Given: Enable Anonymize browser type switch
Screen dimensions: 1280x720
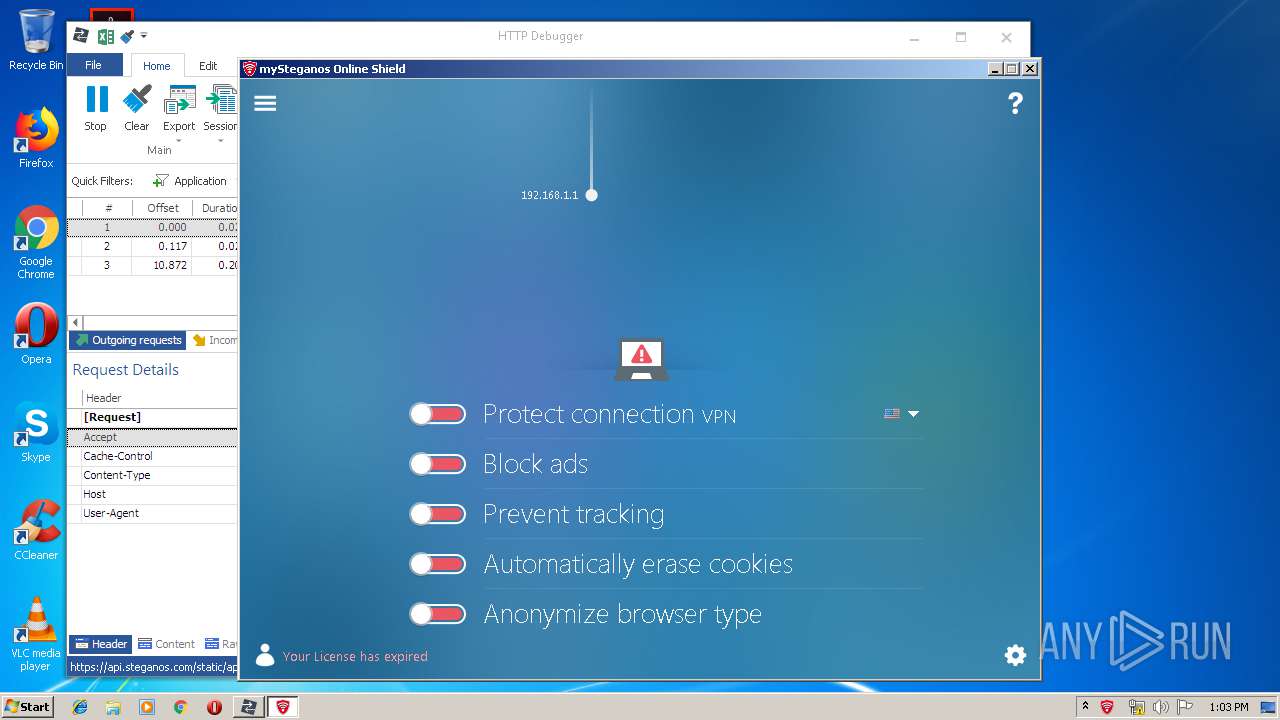Looking at the screenshot, I should [438, 614].
